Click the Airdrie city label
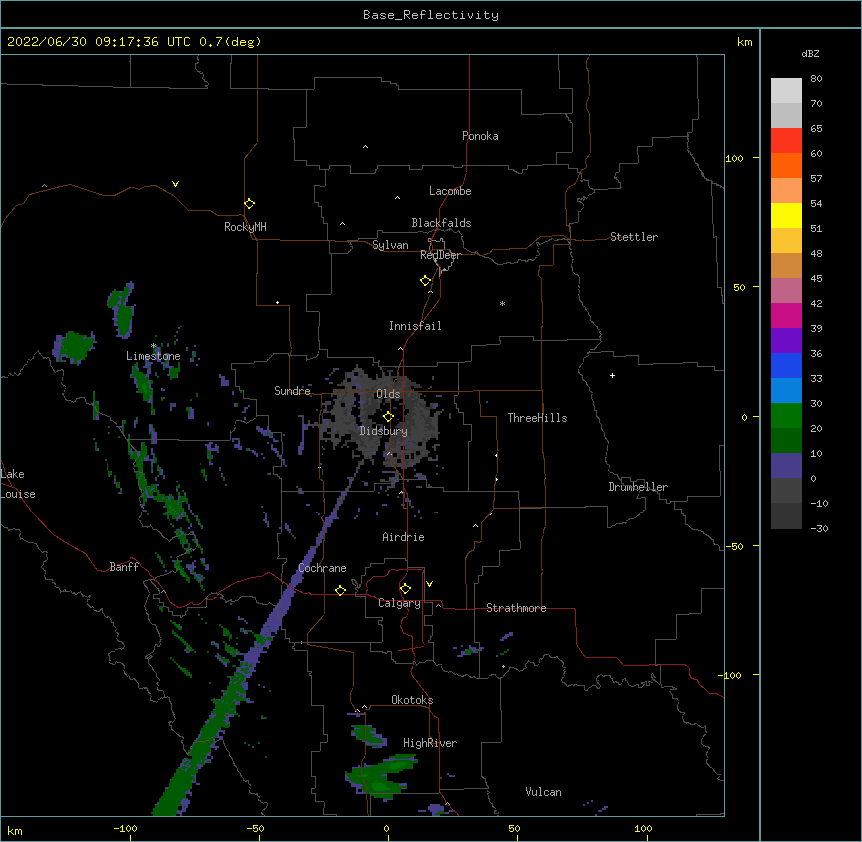862x842 pixels. [x=404, y=537]
